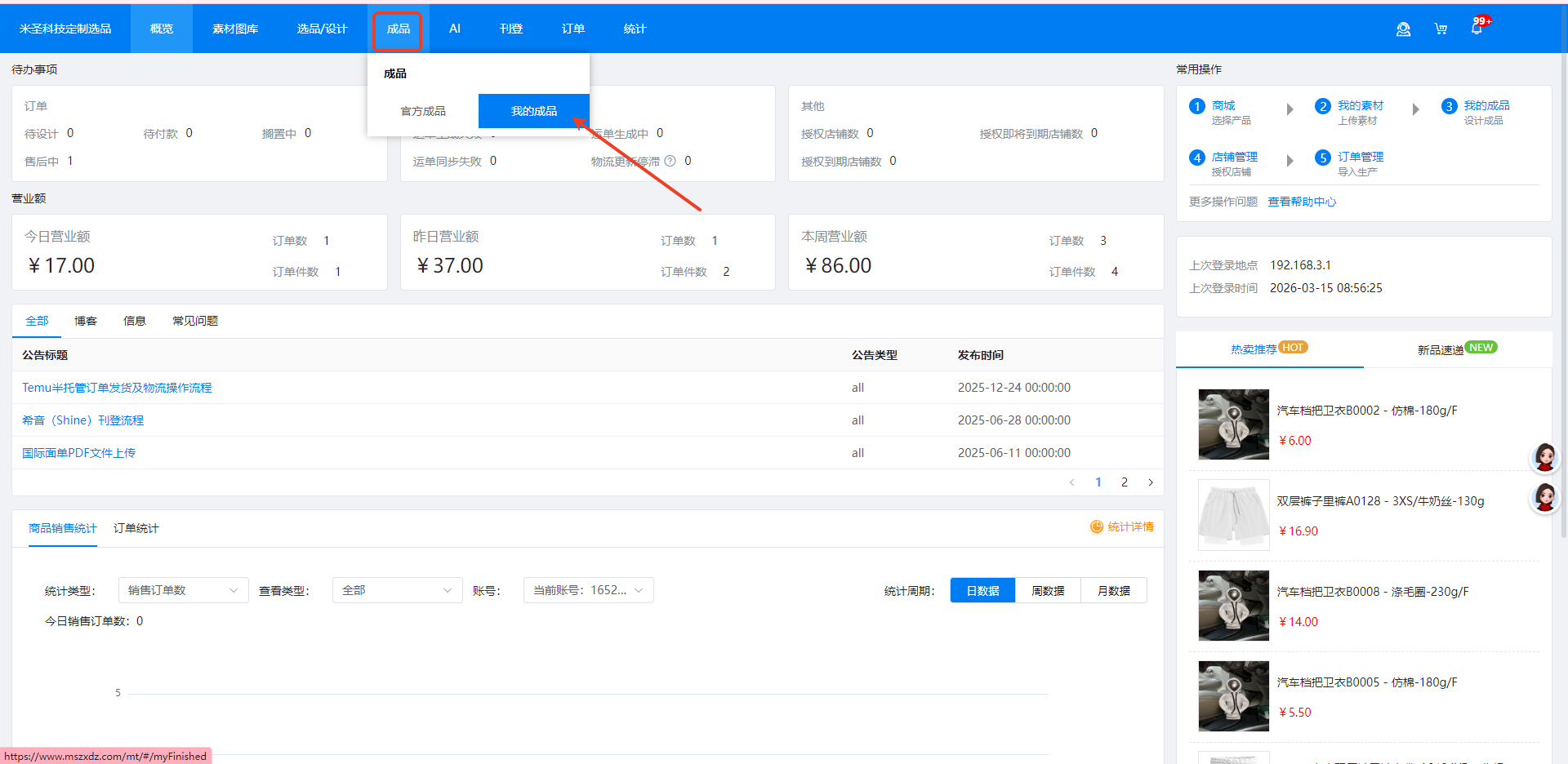Switch to the 订单统计 tab
This screenshot has width=1568, height=764.
136,528
